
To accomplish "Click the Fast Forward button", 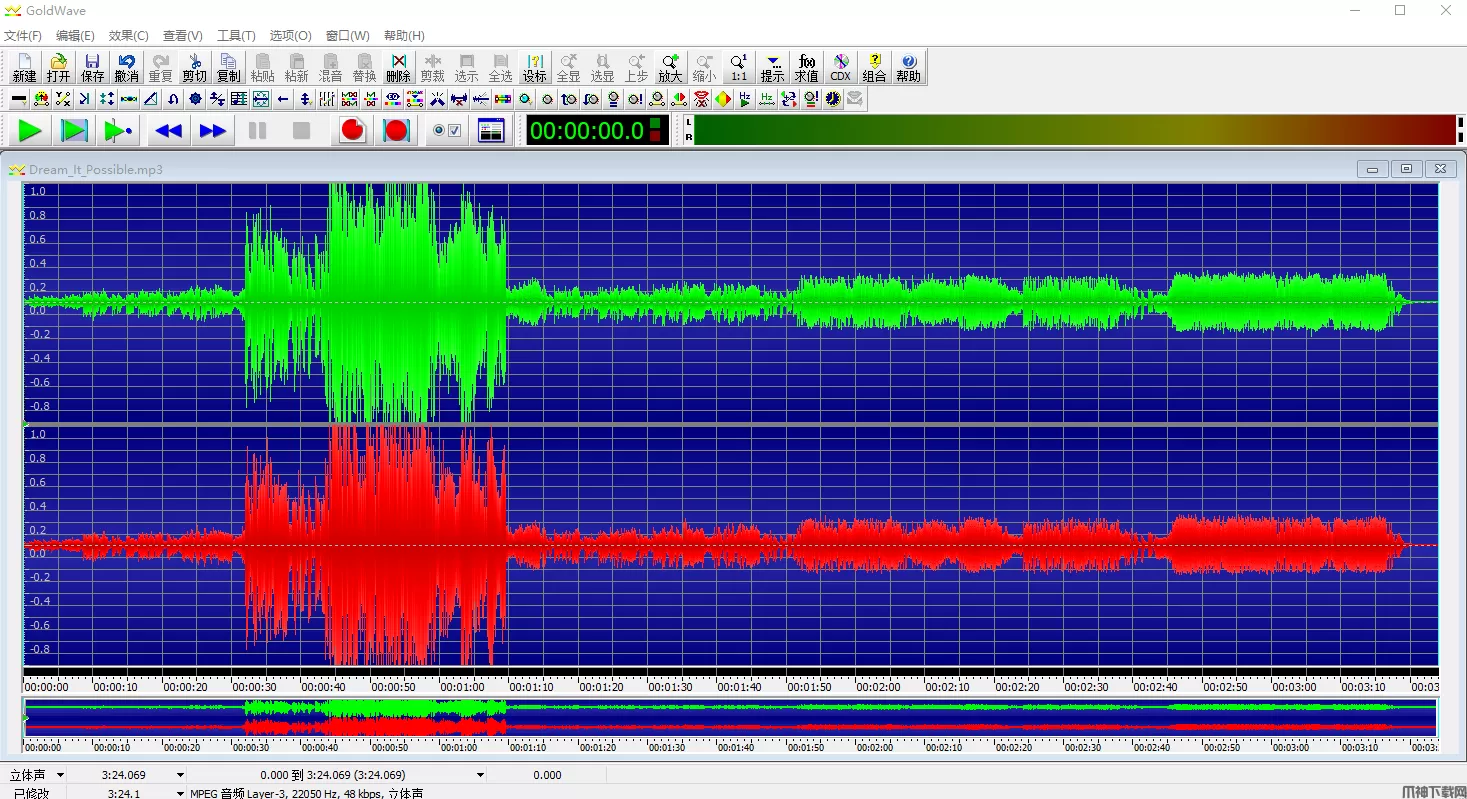I will click(213, 130).
